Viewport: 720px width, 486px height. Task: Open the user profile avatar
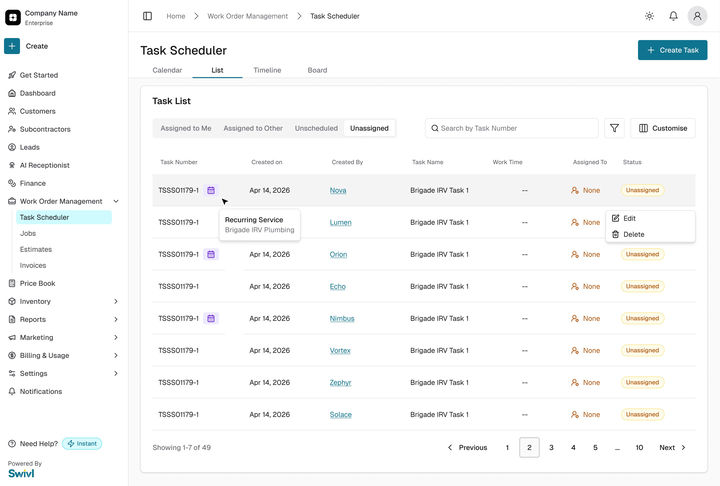click(697, 16)
